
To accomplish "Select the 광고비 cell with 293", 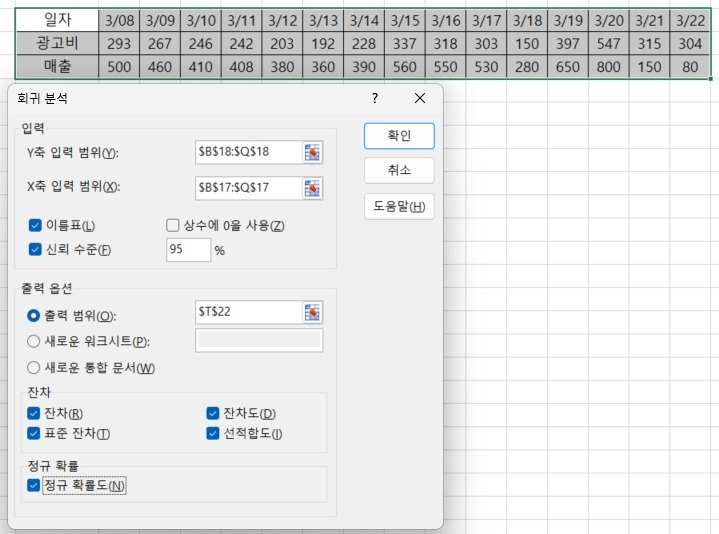I will tap(119, 44).
